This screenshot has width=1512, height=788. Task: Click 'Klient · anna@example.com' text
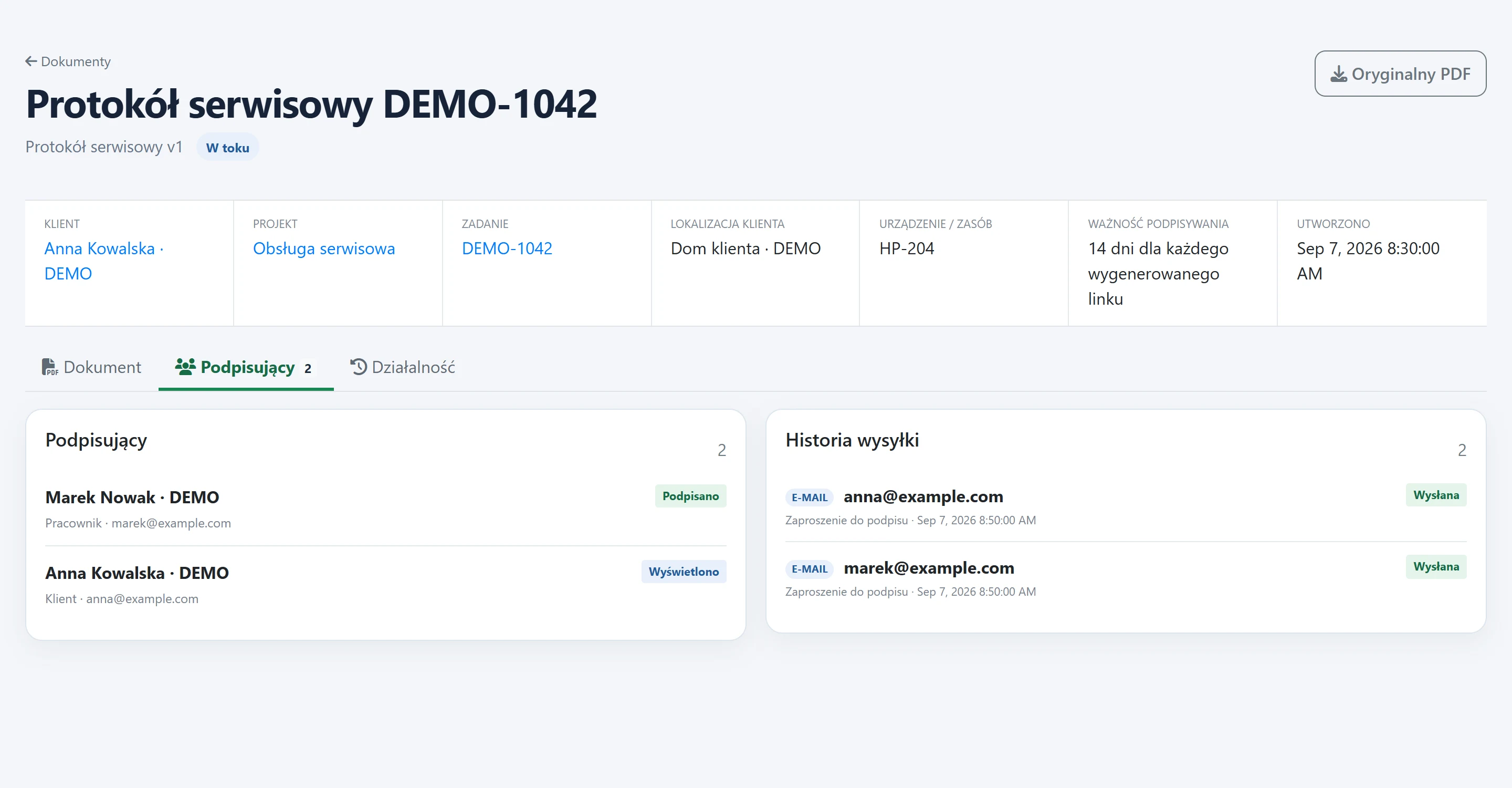tap(121, 599)
